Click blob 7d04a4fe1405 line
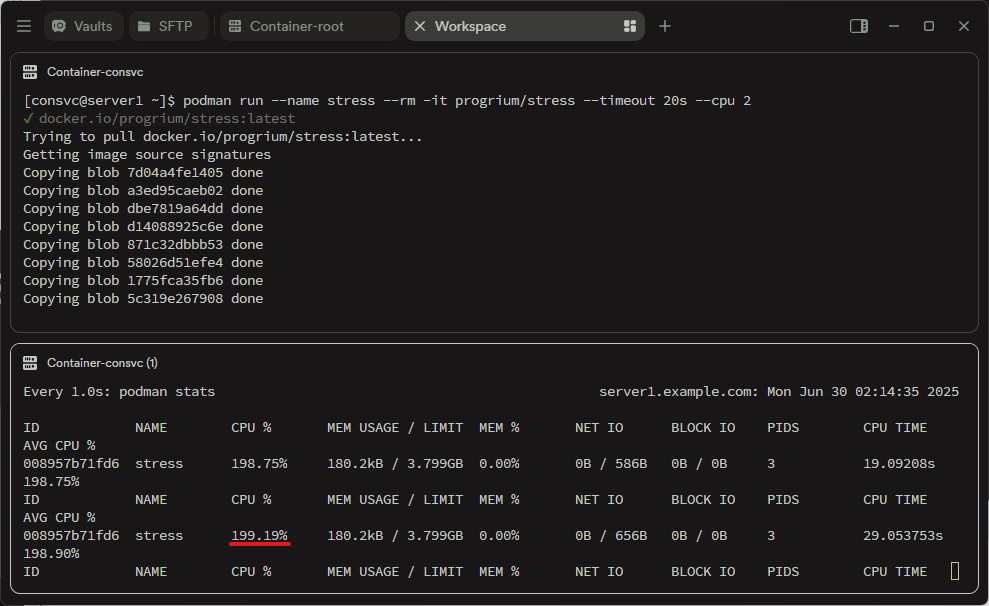Image resolution: width=989 pixels, height=606 pixels. [x=143, y=172]
